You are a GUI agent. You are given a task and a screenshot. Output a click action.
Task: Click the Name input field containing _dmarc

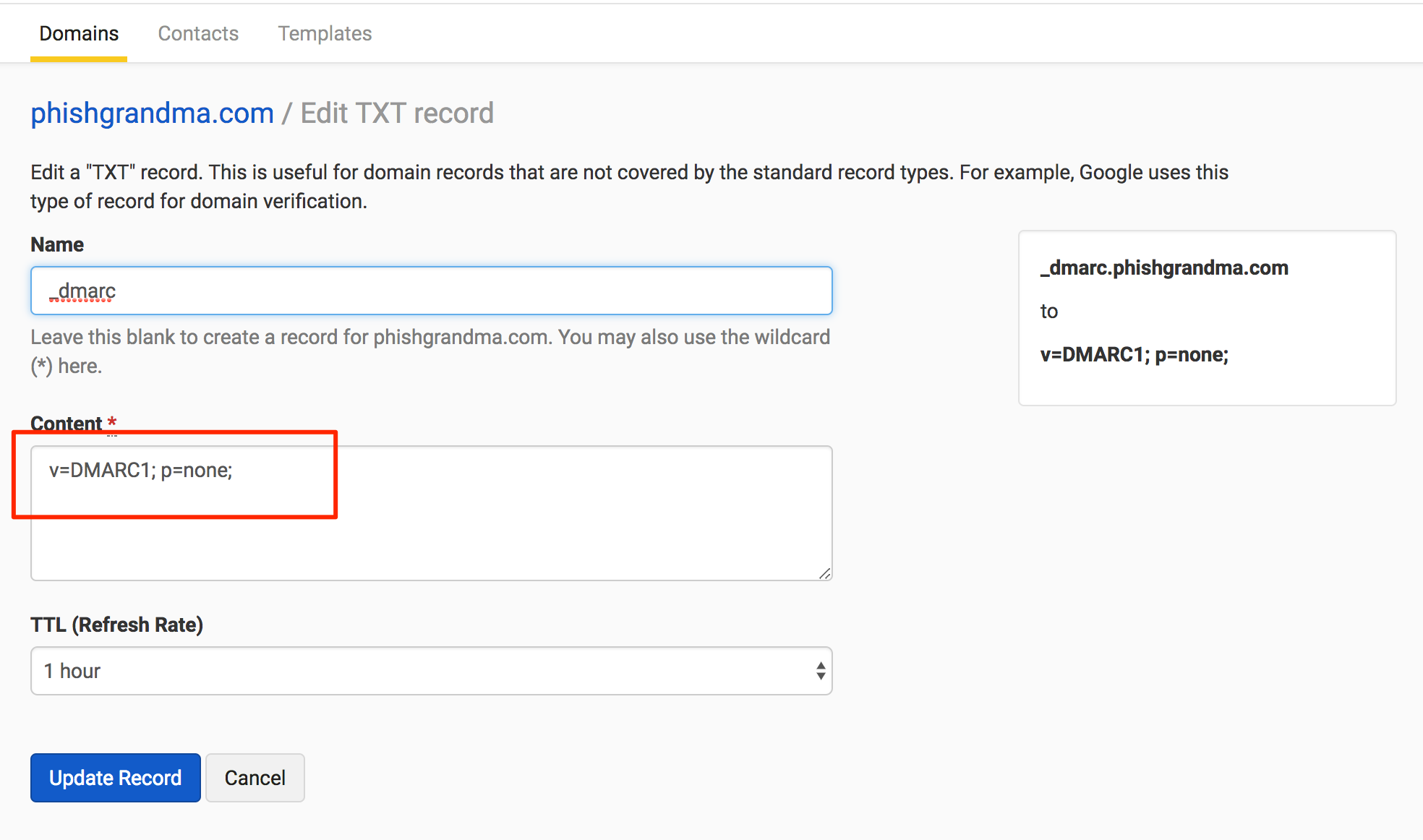coord(432,291)
